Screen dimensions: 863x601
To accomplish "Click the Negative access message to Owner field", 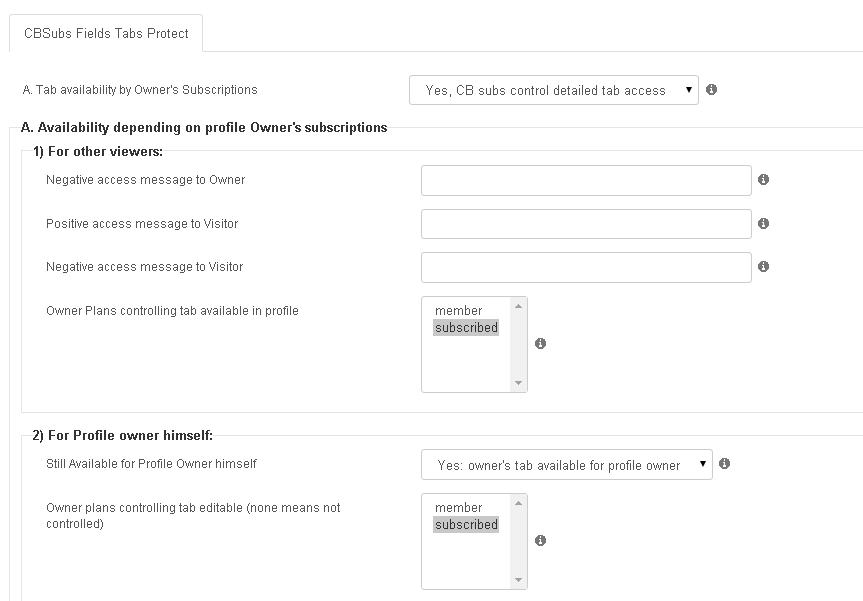I will 586,181.
